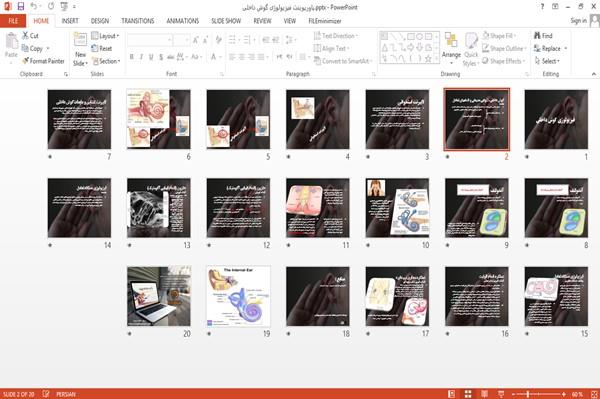This screenshot has width=600, height=399.
Task: Switch to the DESIGN tab
Action: (100, 21)
